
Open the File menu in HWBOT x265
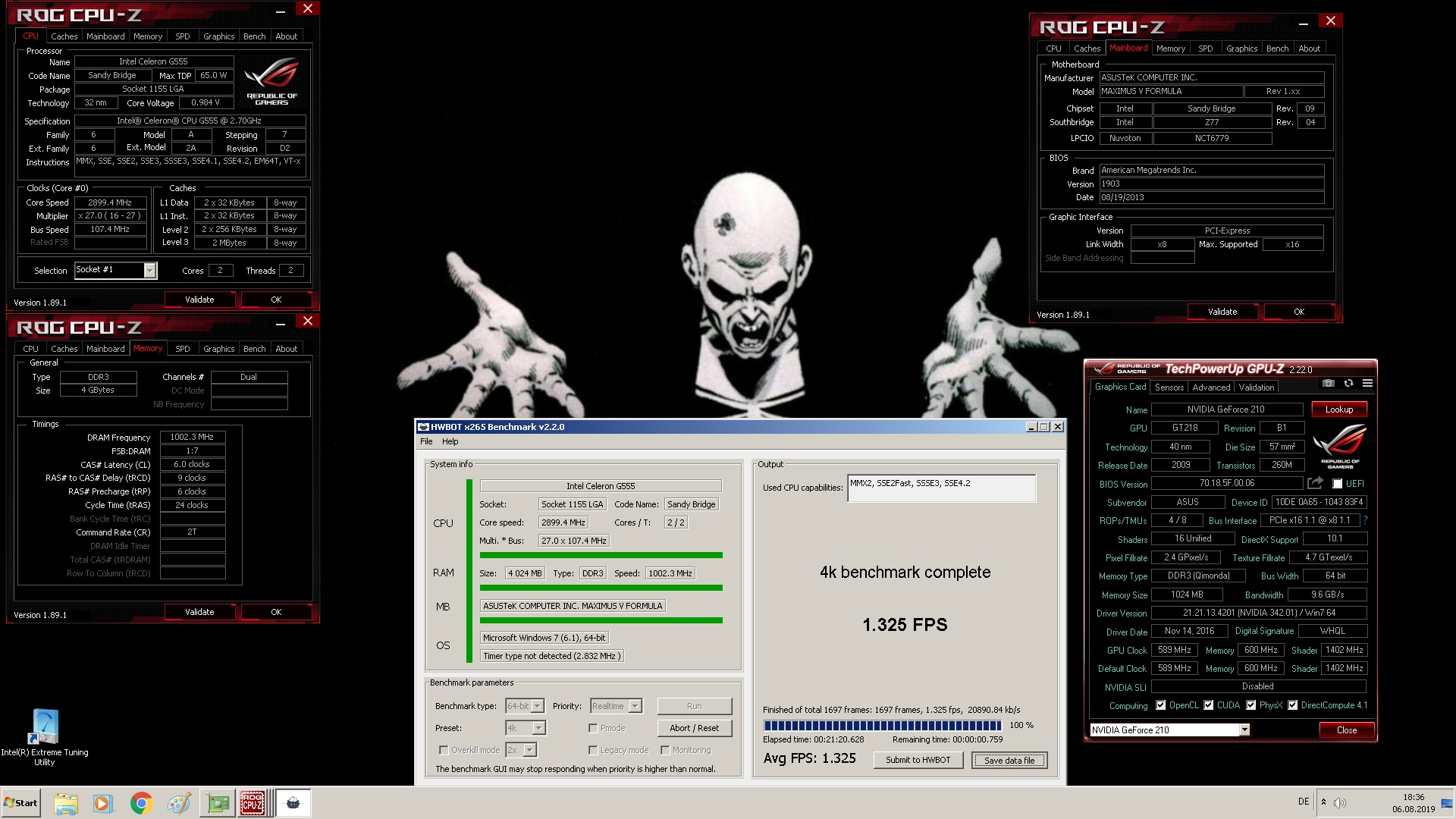pyautogui.click(x=426, y=441)
